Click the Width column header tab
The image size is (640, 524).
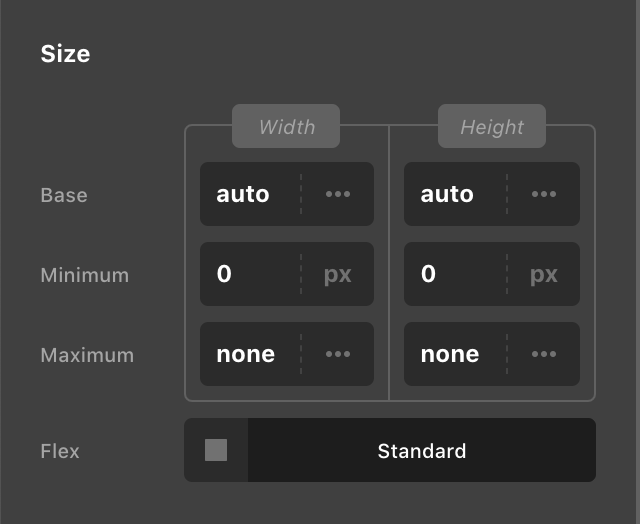pyautogui.click(x=286, y=126)
